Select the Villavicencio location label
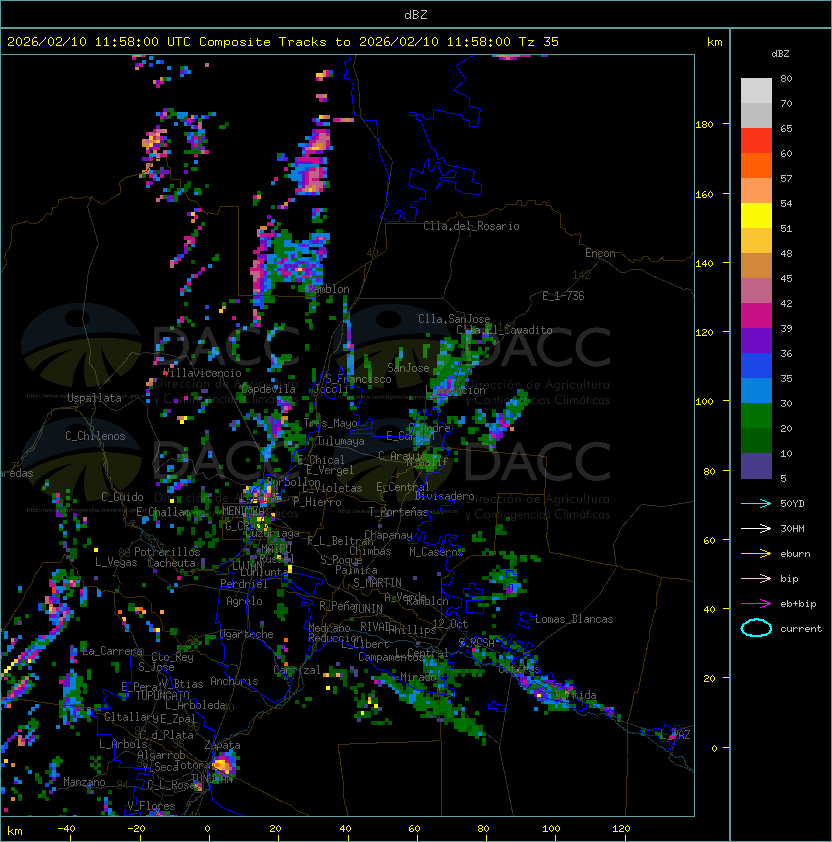Viewport: 832px width, 842px height. [201, 372]
